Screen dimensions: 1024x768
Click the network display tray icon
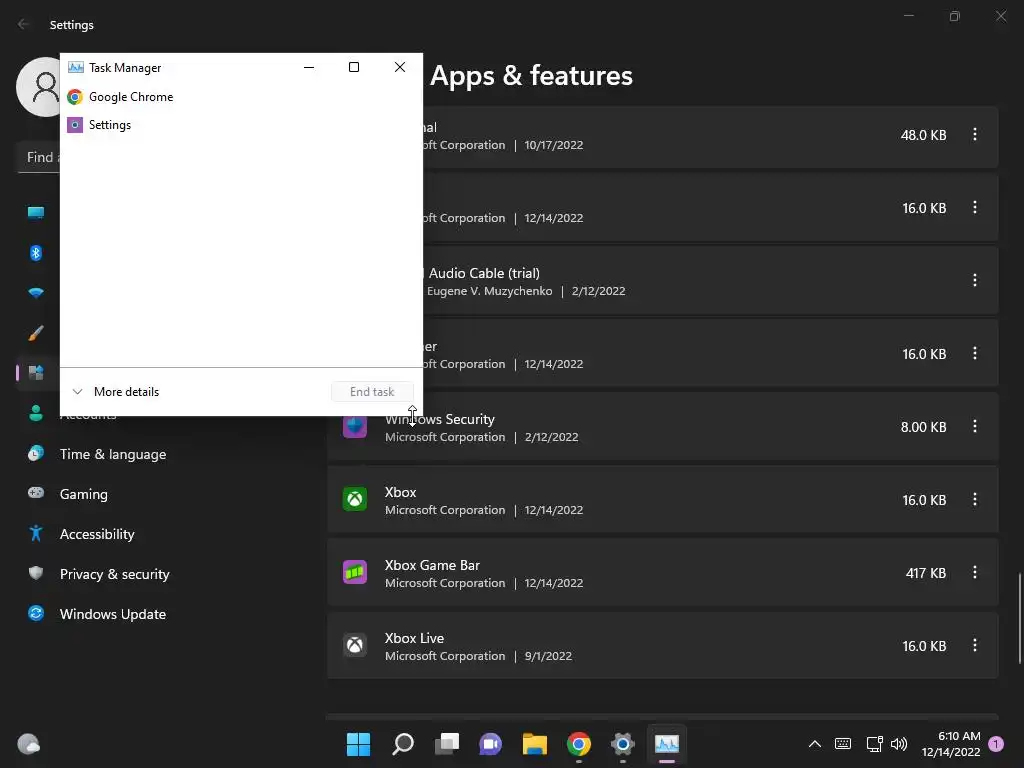coord(874,744)
